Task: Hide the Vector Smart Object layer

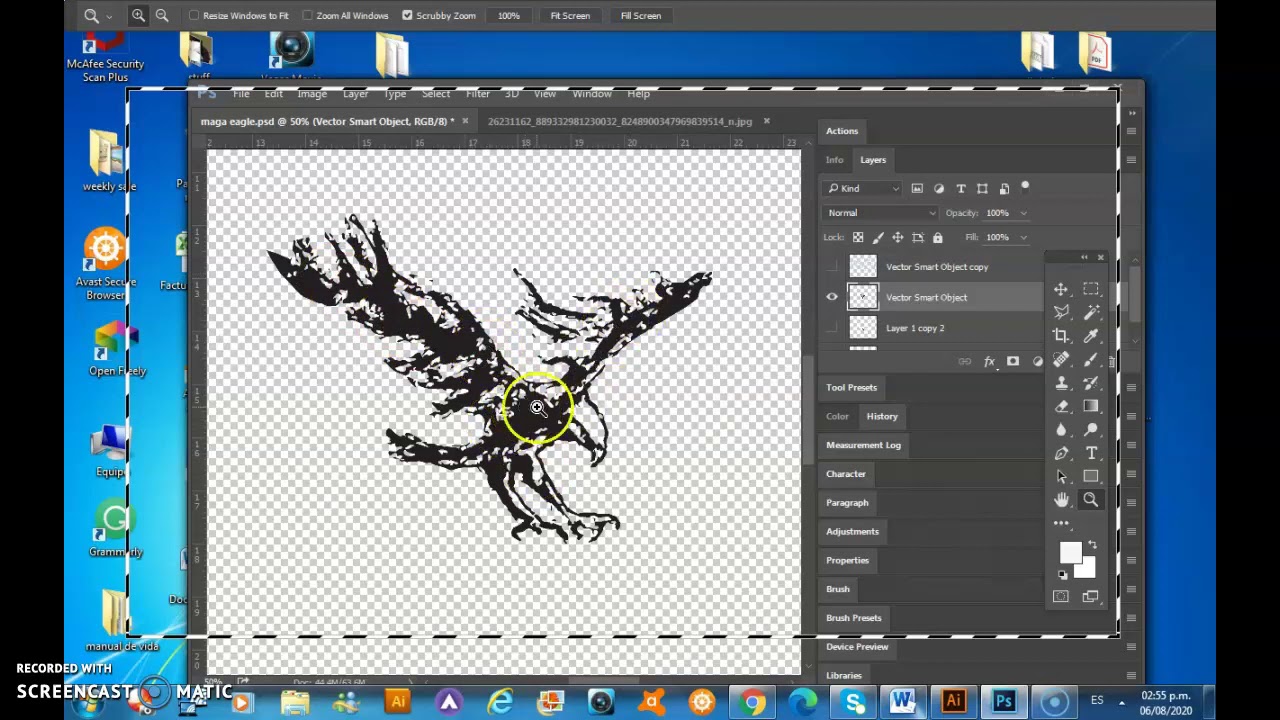Action: click(x=832, y=297)
